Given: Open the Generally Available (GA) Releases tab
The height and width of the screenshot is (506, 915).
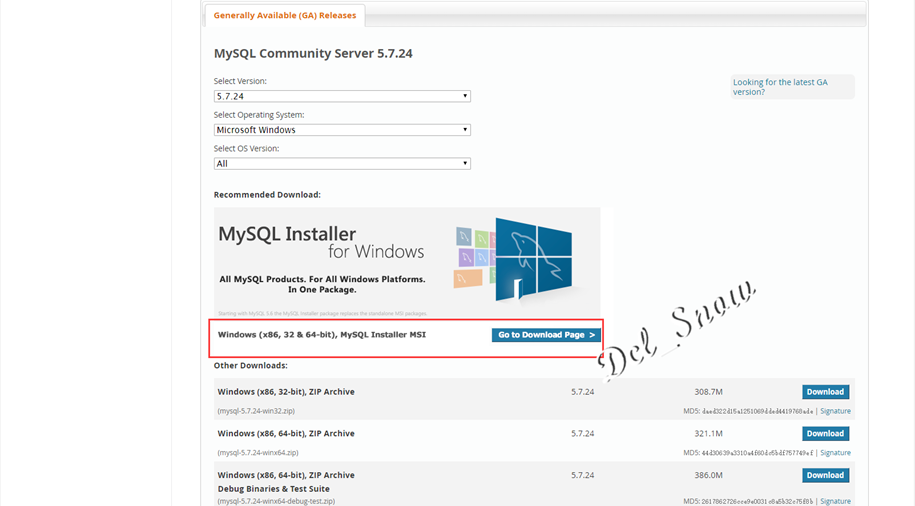Looking at the screenshot, I should pyautogui.click(x=285, y=16).
